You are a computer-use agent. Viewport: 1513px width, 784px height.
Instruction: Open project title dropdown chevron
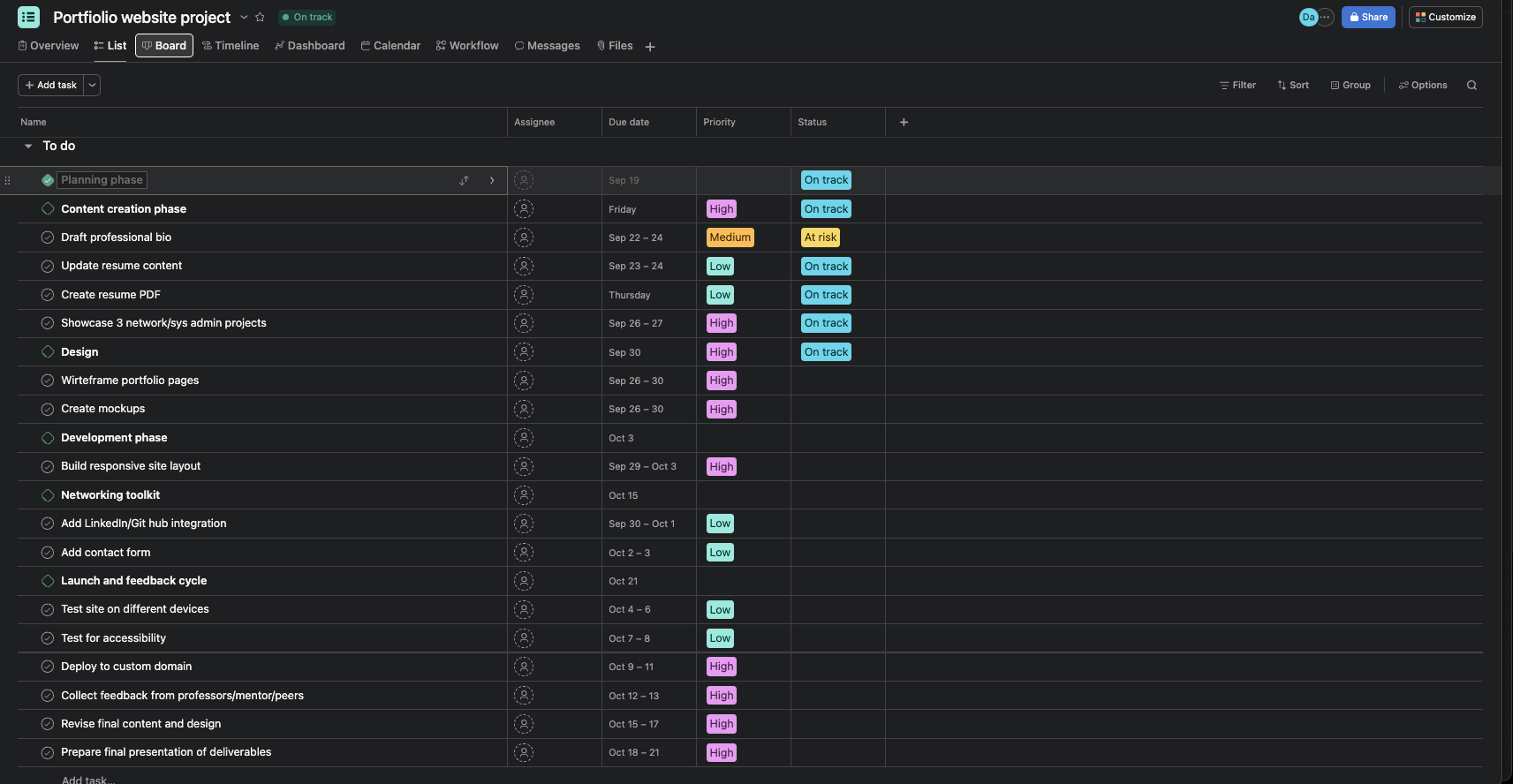[x=244, y=18]
